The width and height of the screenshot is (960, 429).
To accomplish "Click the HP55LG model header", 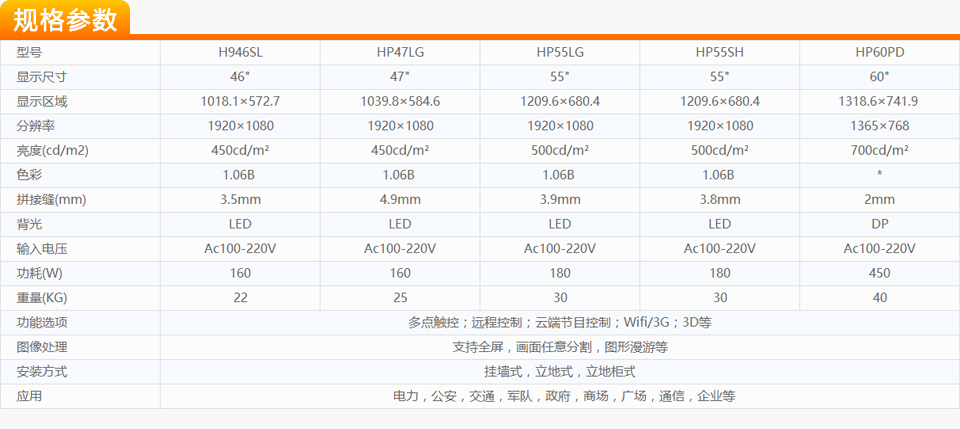I will [560, 52].
